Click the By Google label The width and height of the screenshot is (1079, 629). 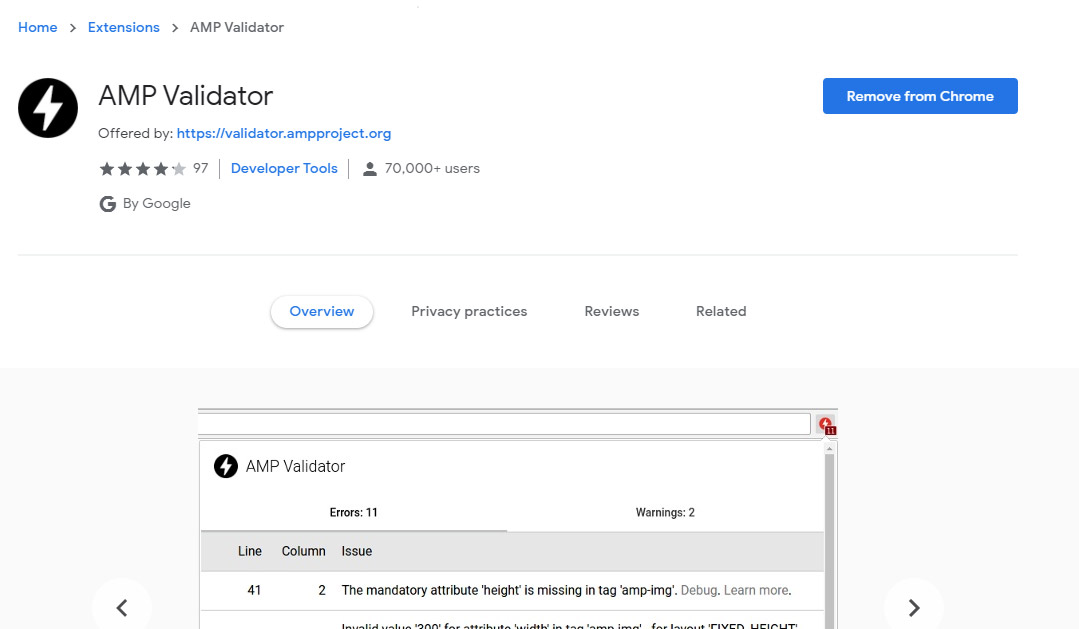[157, 204]
